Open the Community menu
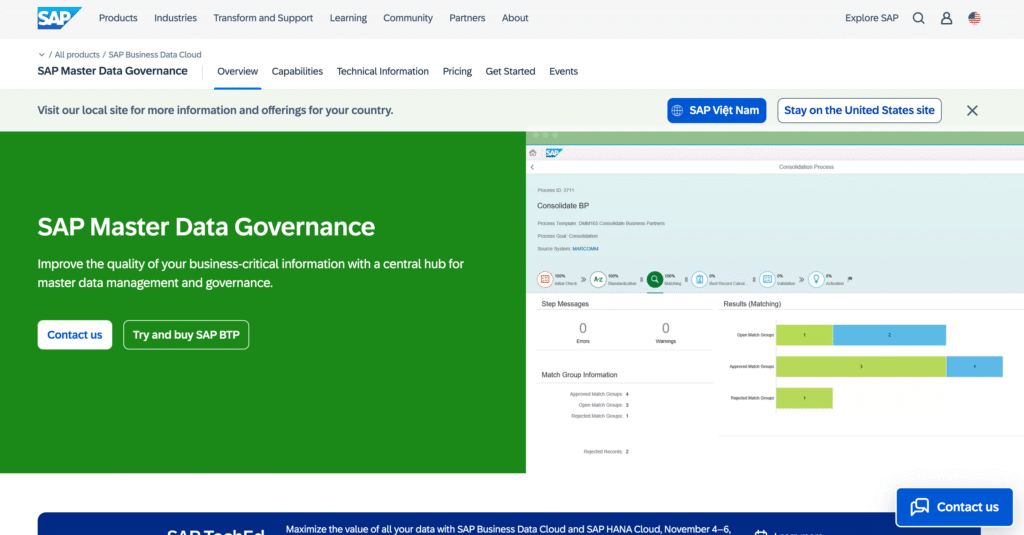 pyautogui.click(x=408, y=18)
